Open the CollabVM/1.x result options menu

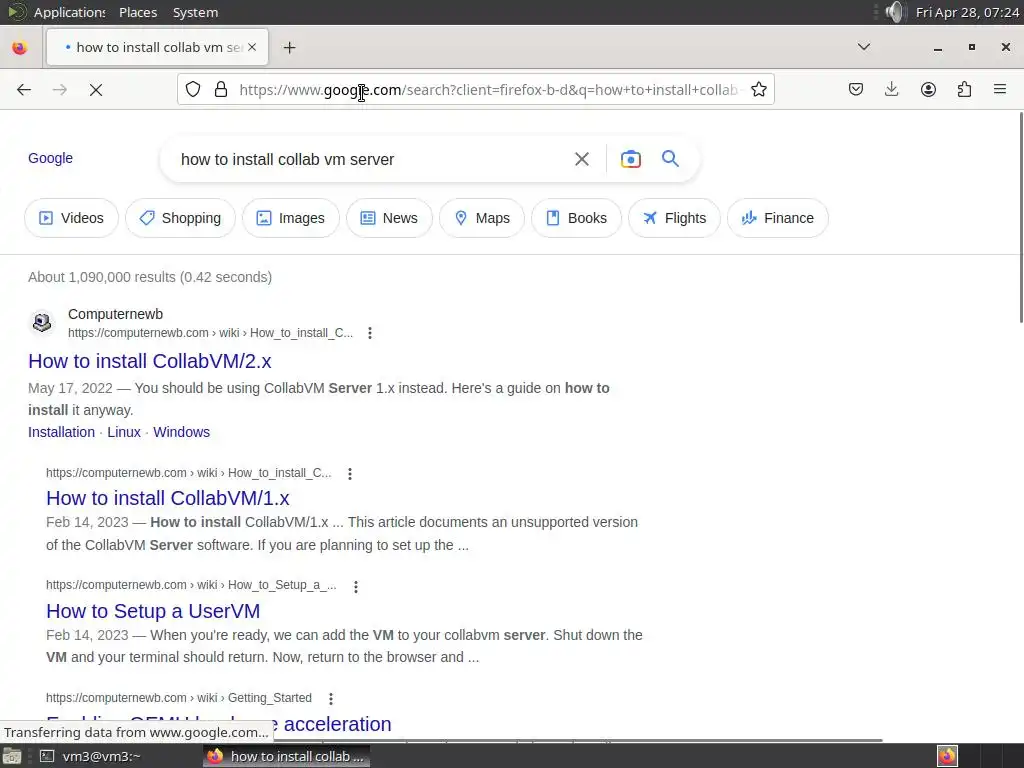pos(350,473)
